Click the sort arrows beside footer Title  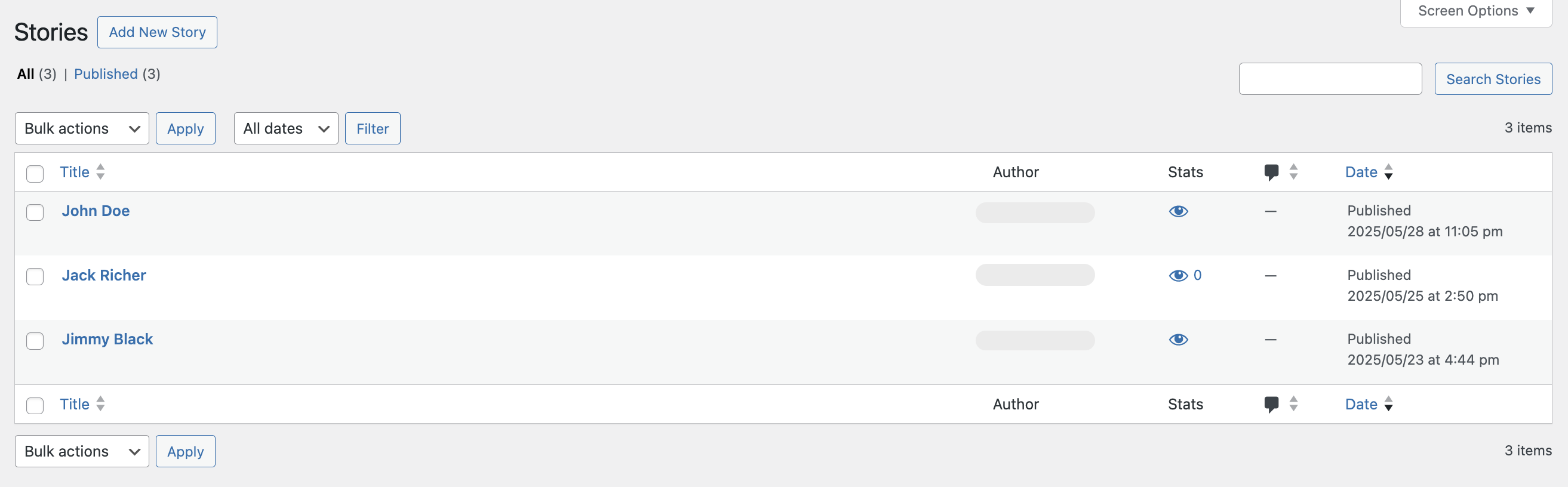[x=101, y=404]
